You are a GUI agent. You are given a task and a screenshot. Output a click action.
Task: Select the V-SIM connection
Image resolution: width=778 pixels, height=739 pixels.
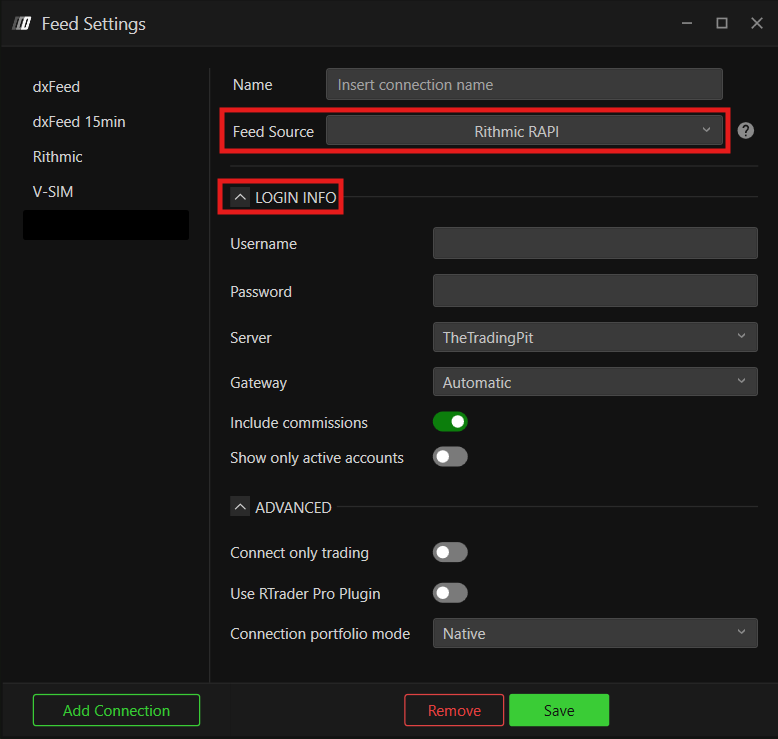[53, 192]
